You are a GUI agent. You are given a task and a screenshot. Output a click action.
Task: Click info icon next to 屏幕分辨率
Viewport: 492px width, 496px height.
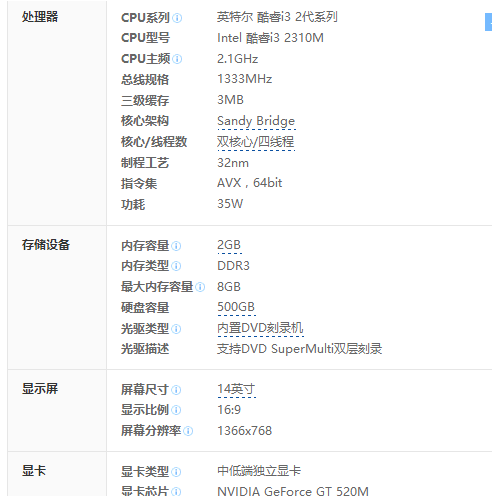click(188, 431)
